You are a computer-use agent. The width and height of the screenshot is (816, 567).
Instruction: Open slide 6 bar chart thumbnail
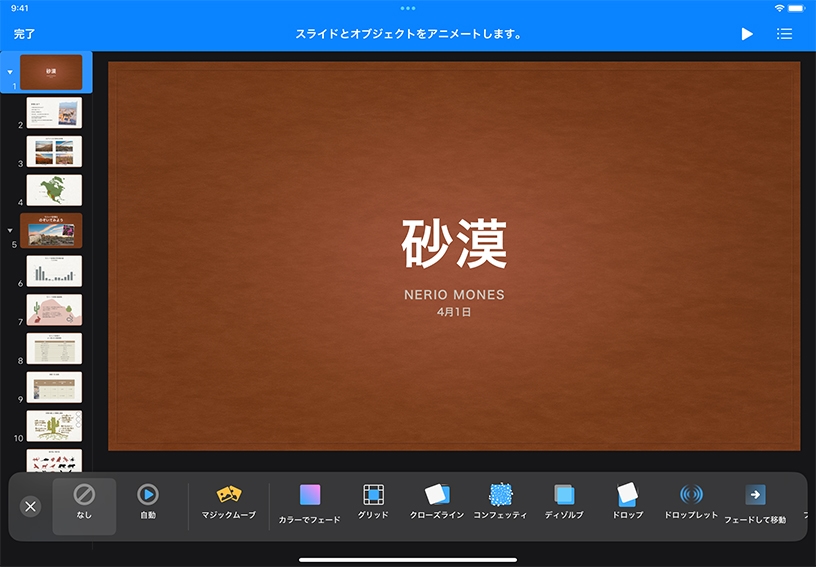[x=54, y=271]
